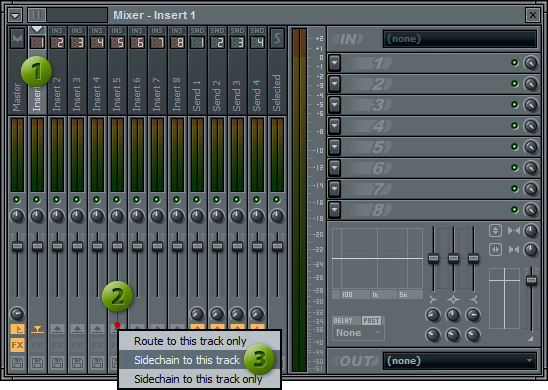Screen dimensions: 548x390
Task: Click the Insert 3 save state disk icon
Action: point(77,363)
